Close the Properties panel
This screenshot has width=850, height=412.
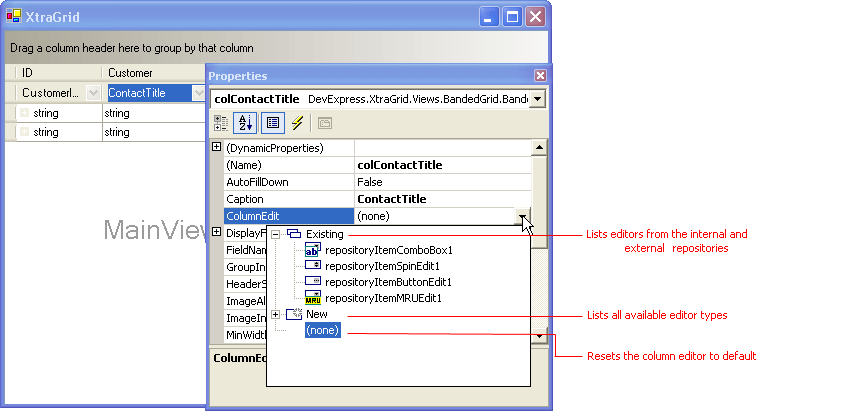pos(540,75)
